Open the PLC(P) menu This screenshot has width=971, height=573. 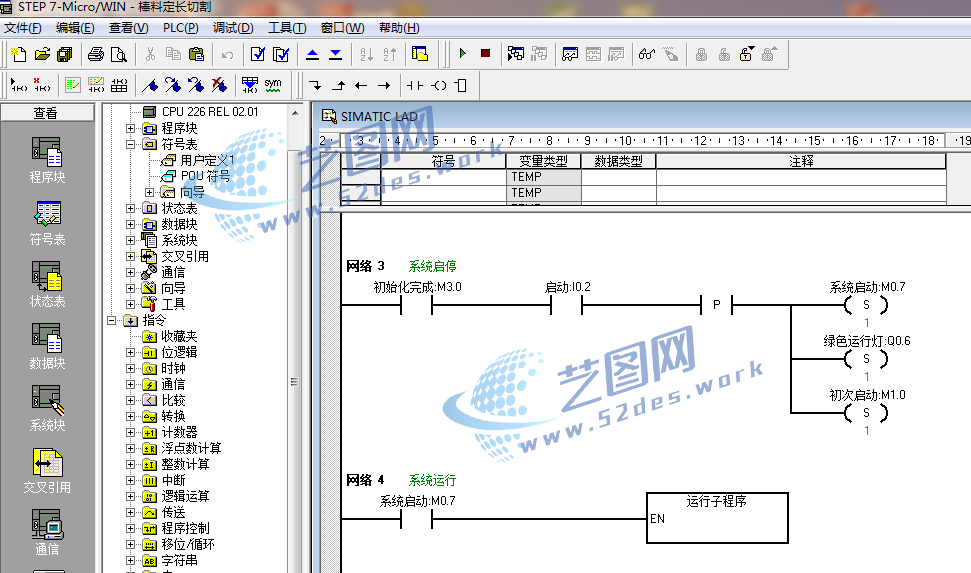pos(181,28)
